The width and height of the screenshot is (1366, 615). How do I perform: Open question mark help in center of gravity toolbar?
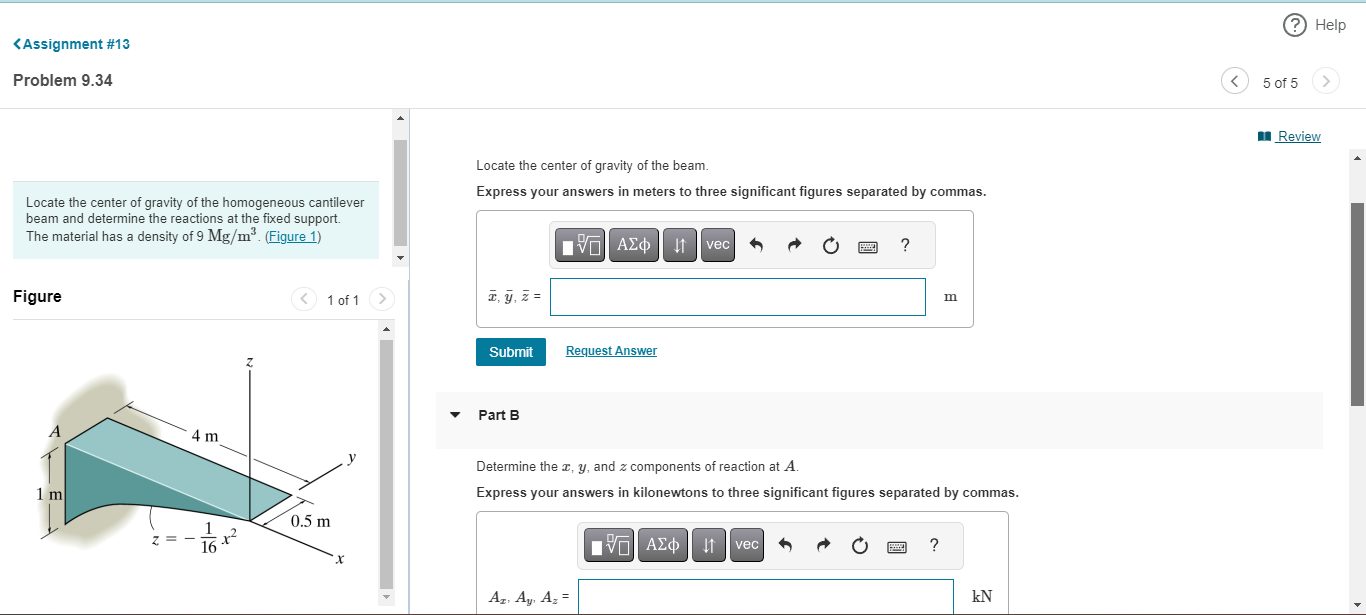point(905,245)
